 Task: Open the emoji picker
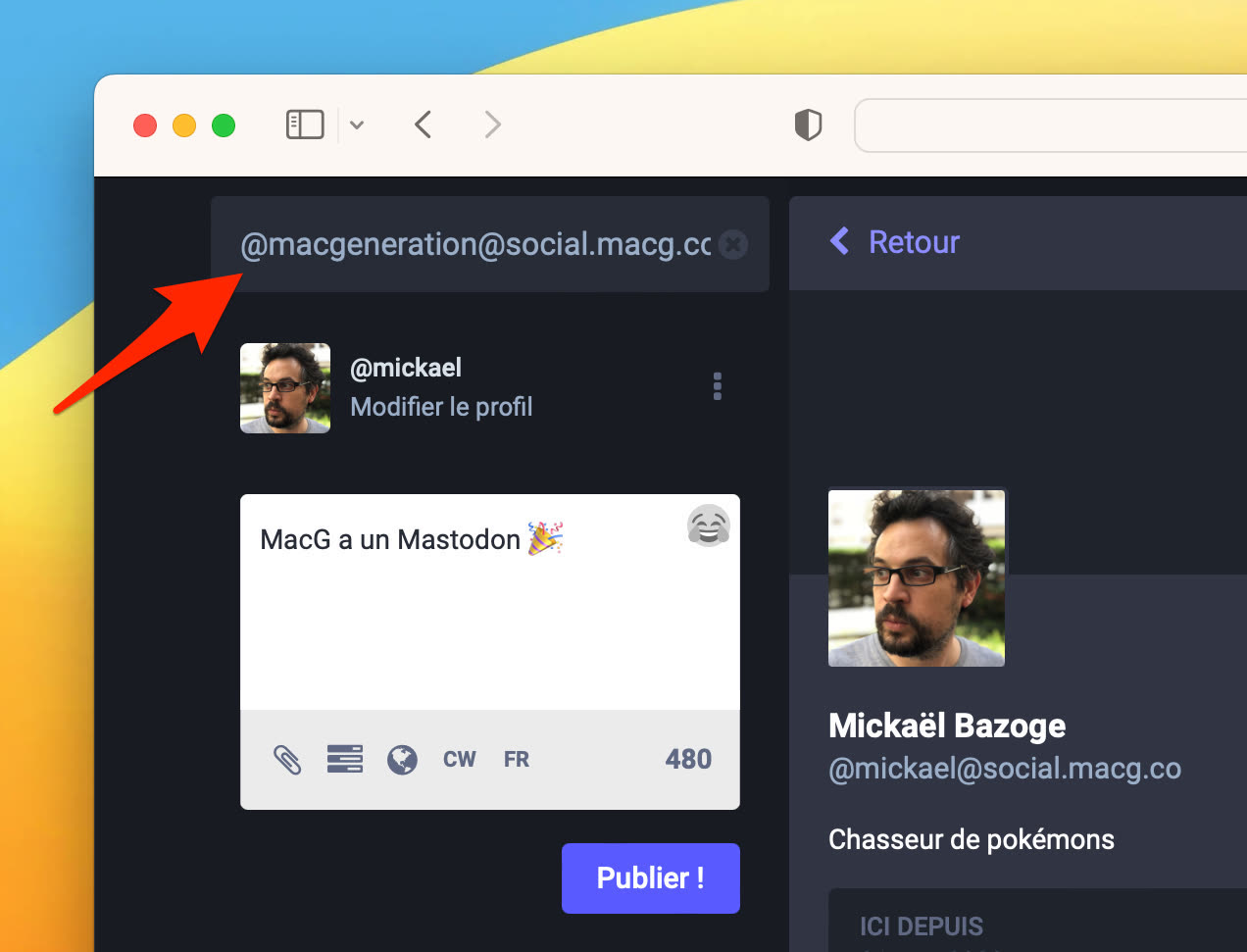pos(709,526)
